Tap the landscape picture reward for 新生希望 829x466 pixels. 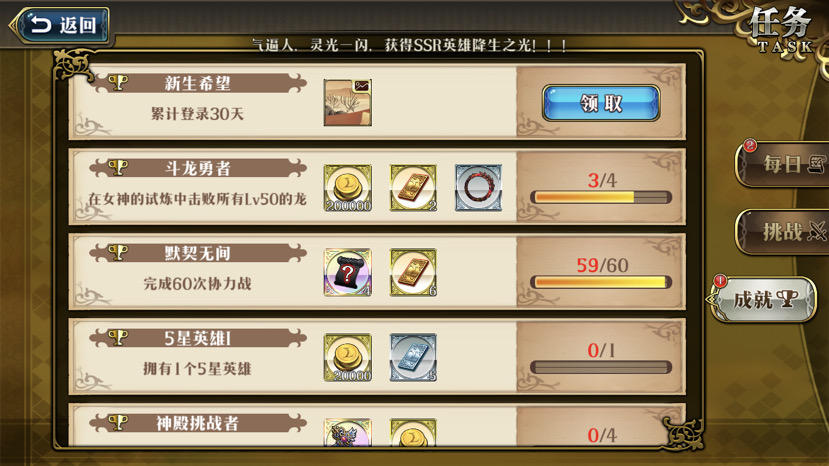[348, 103]
